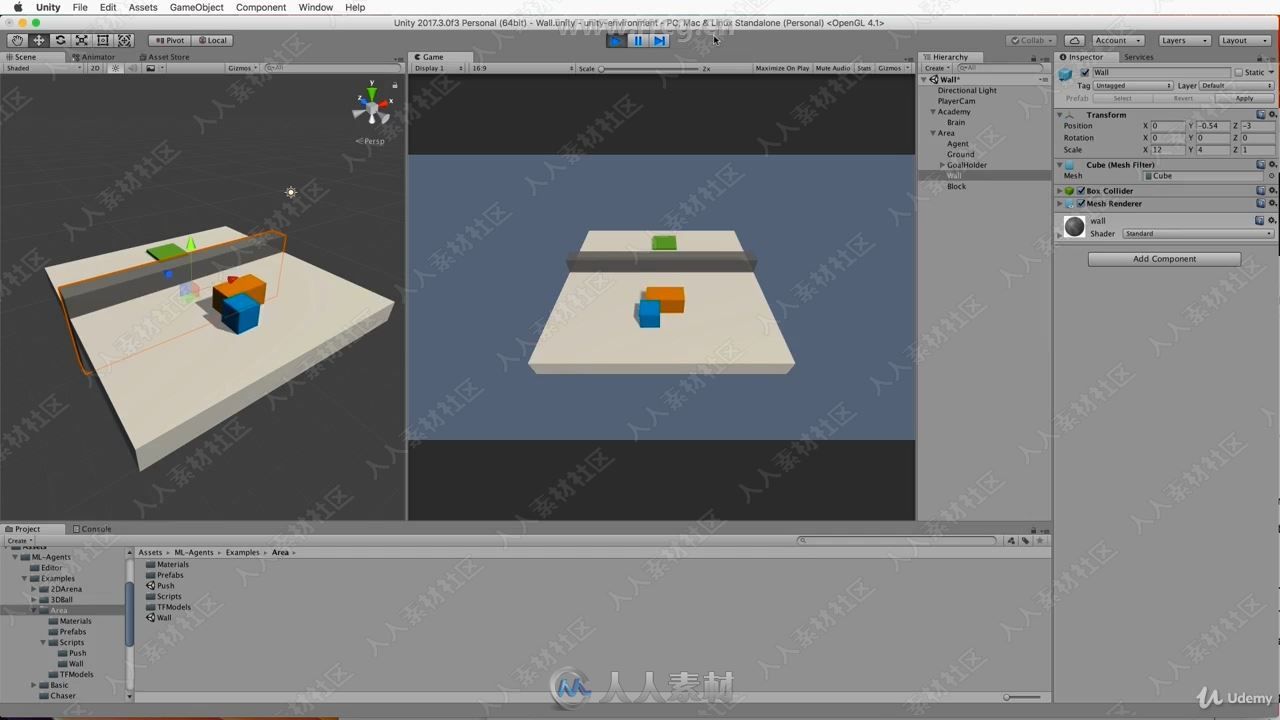Screen dimensions: 1280x720
Task: Select the Move tool
Action: [38, 40]
